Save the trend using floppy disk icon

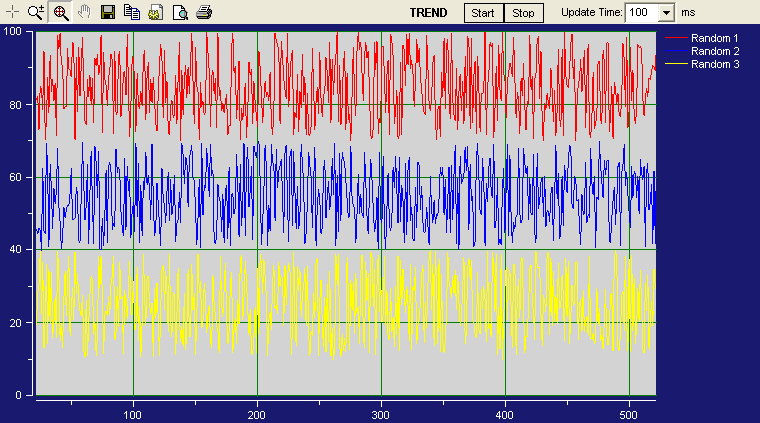[x=108, y=13]
